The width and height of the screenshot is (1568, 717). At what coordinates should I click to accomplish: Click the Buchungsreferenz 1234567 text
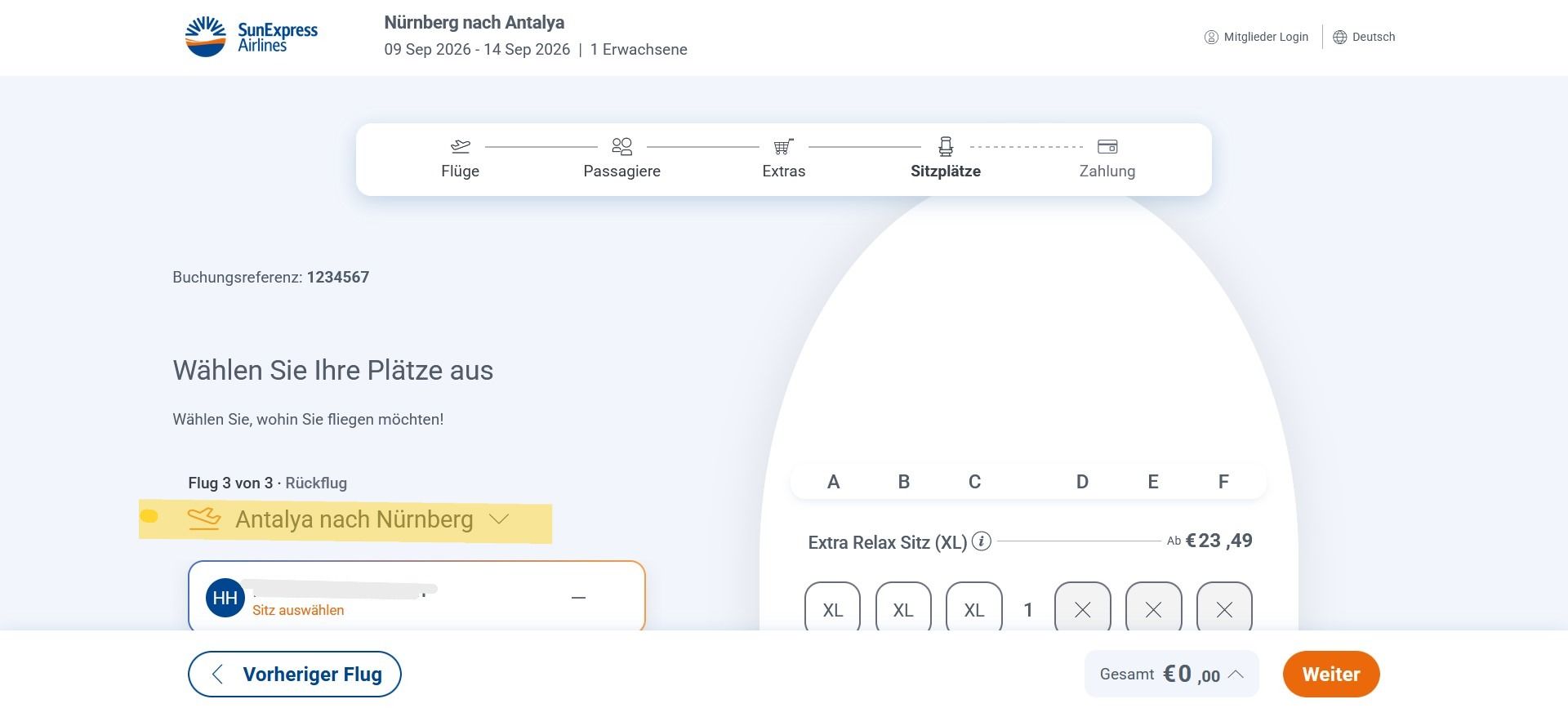(x=271, y=277)
